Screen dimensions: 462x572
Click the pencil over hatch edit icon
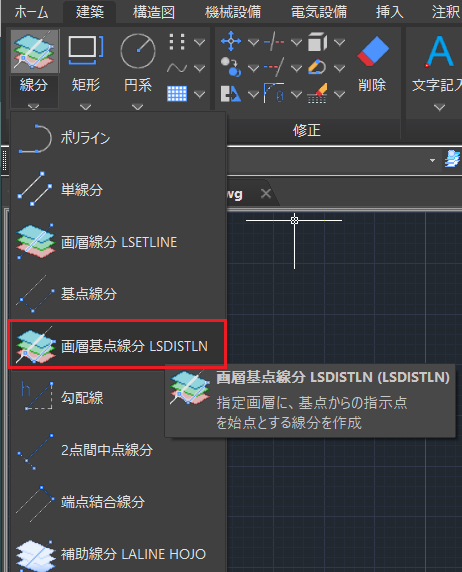coord(317,93)
